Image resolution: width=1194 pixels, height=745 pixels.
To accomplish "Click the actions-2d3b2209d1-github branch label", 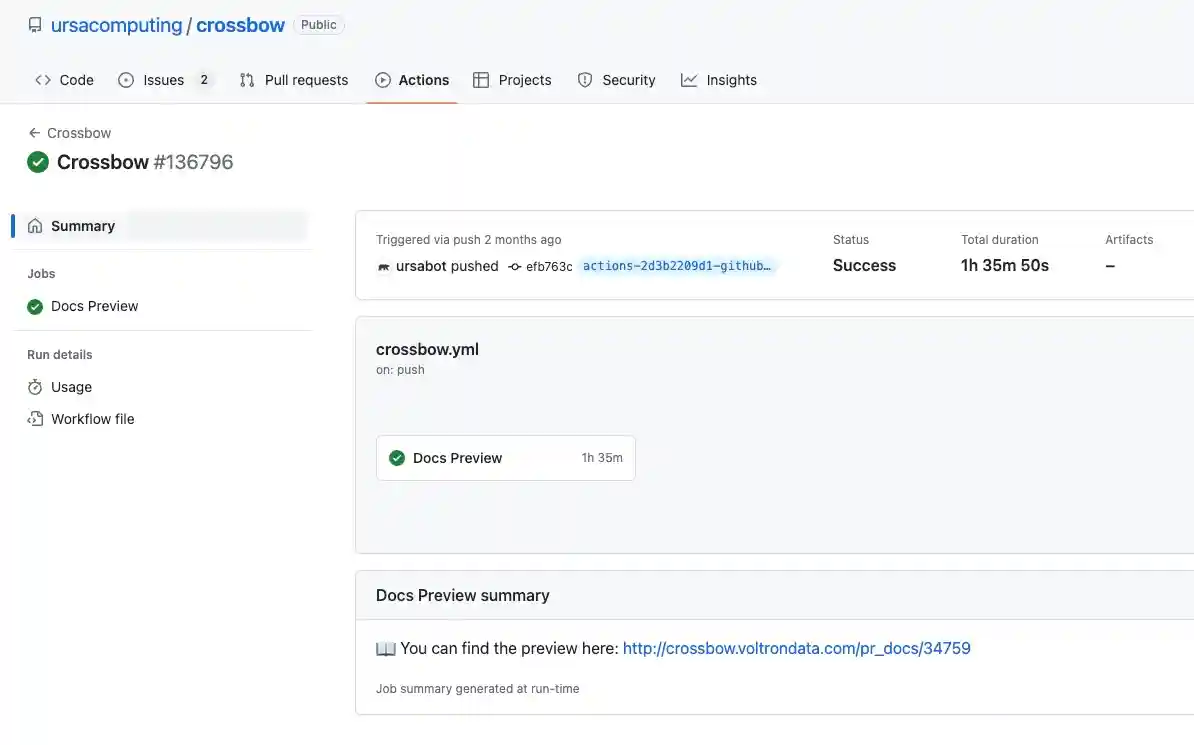I will tap(677, 265).
